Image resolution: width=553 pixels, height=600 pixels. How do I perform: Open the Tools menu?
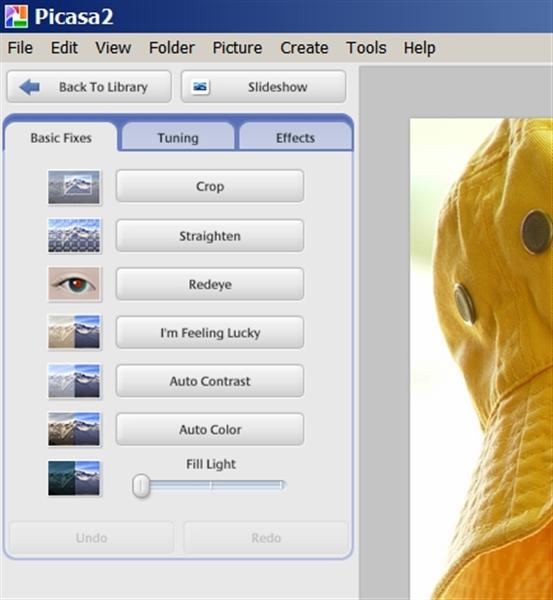click(x=366, y=48)
